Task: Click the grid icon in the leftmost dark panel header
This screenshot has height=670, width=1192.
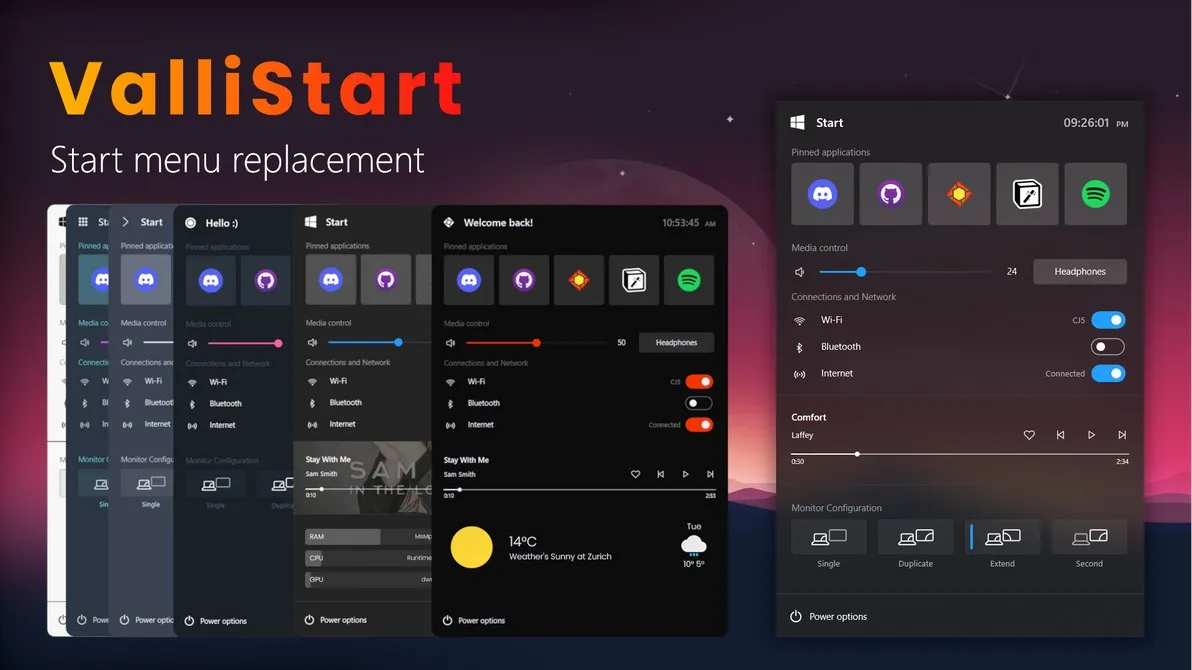Action: pos(83,222)
